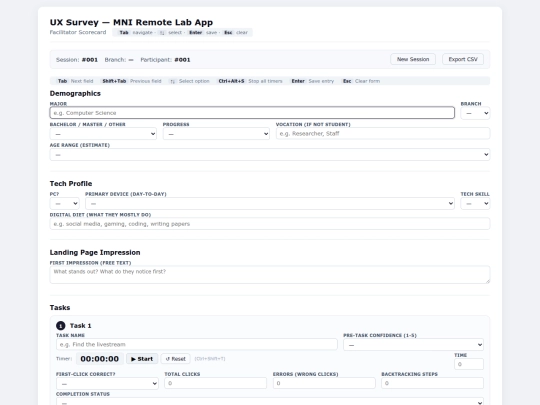The height and width of the screenshot is (405, 540).
Task: Expand the First-Click Correct dropdown
Action: 107,383
